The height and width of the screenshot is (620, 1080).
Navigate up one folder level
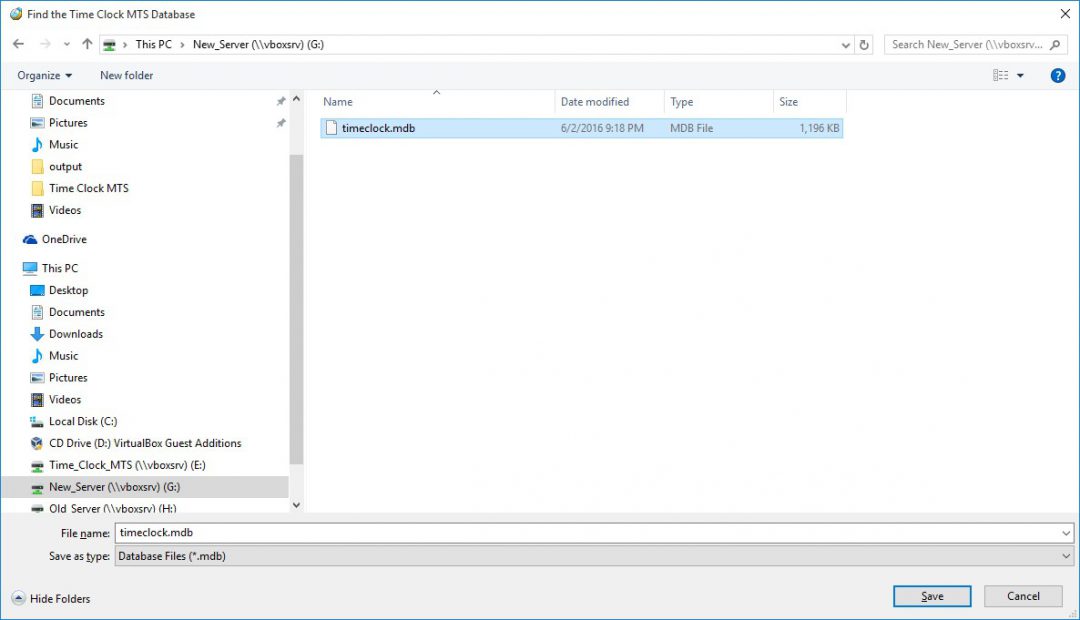86,44
